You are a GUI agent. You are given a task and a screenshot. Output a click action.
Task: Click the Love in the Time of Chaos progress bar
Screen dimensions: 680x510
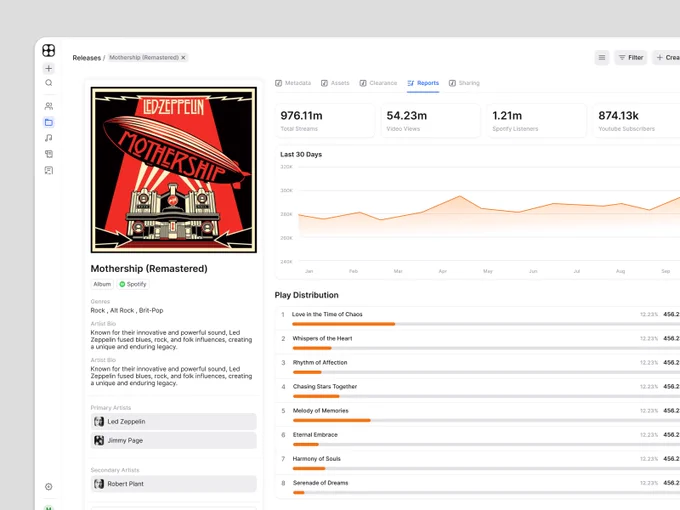point(486,324)
